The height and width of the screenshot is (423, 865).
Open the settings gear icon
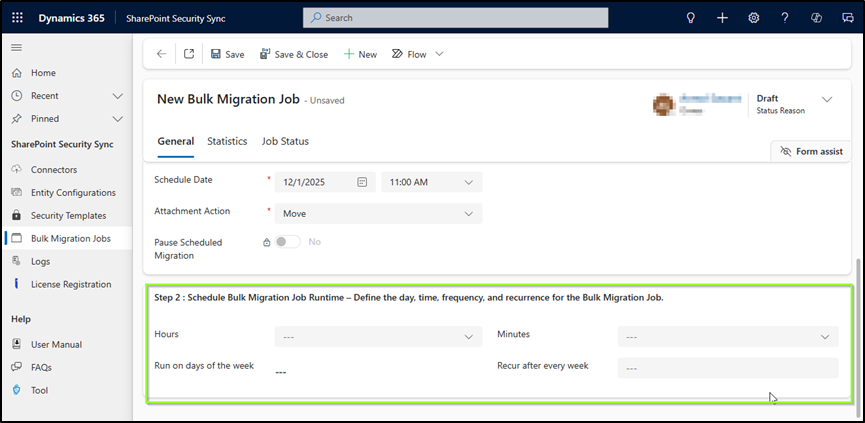tap(754, 18)
